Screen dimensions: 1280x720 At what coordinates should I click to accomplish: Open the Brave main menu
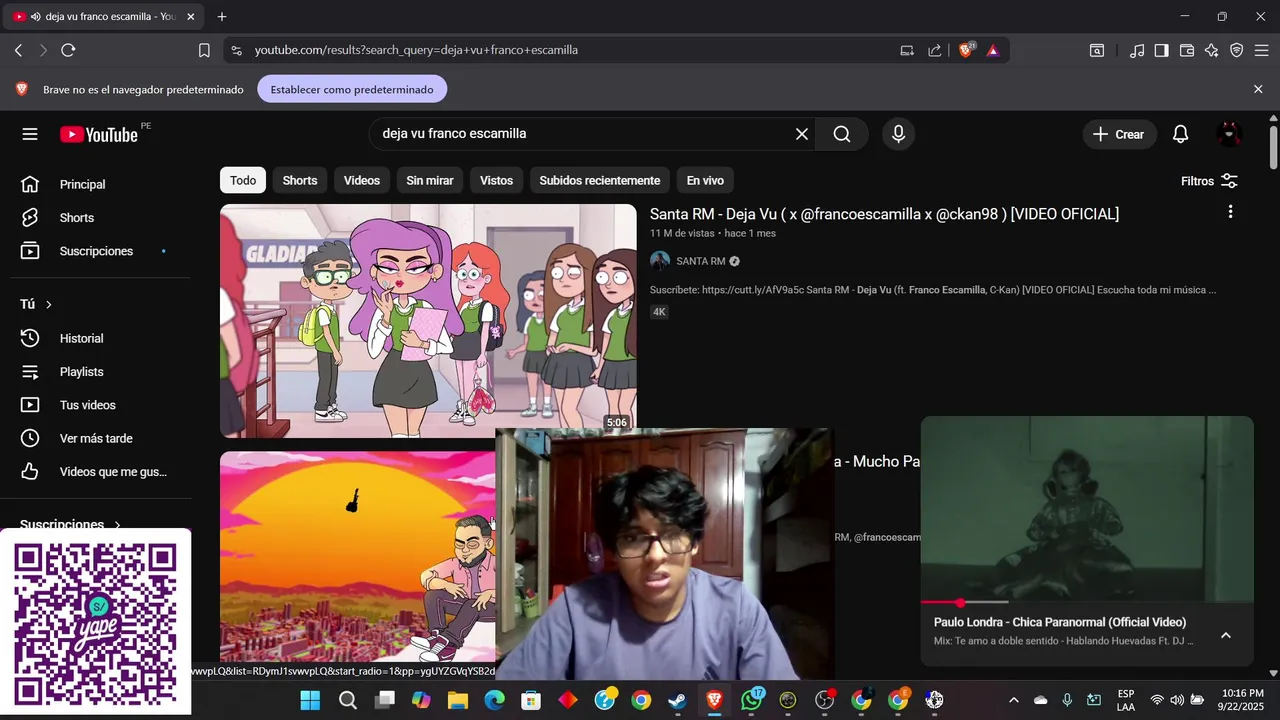(x=1261, y=50)
